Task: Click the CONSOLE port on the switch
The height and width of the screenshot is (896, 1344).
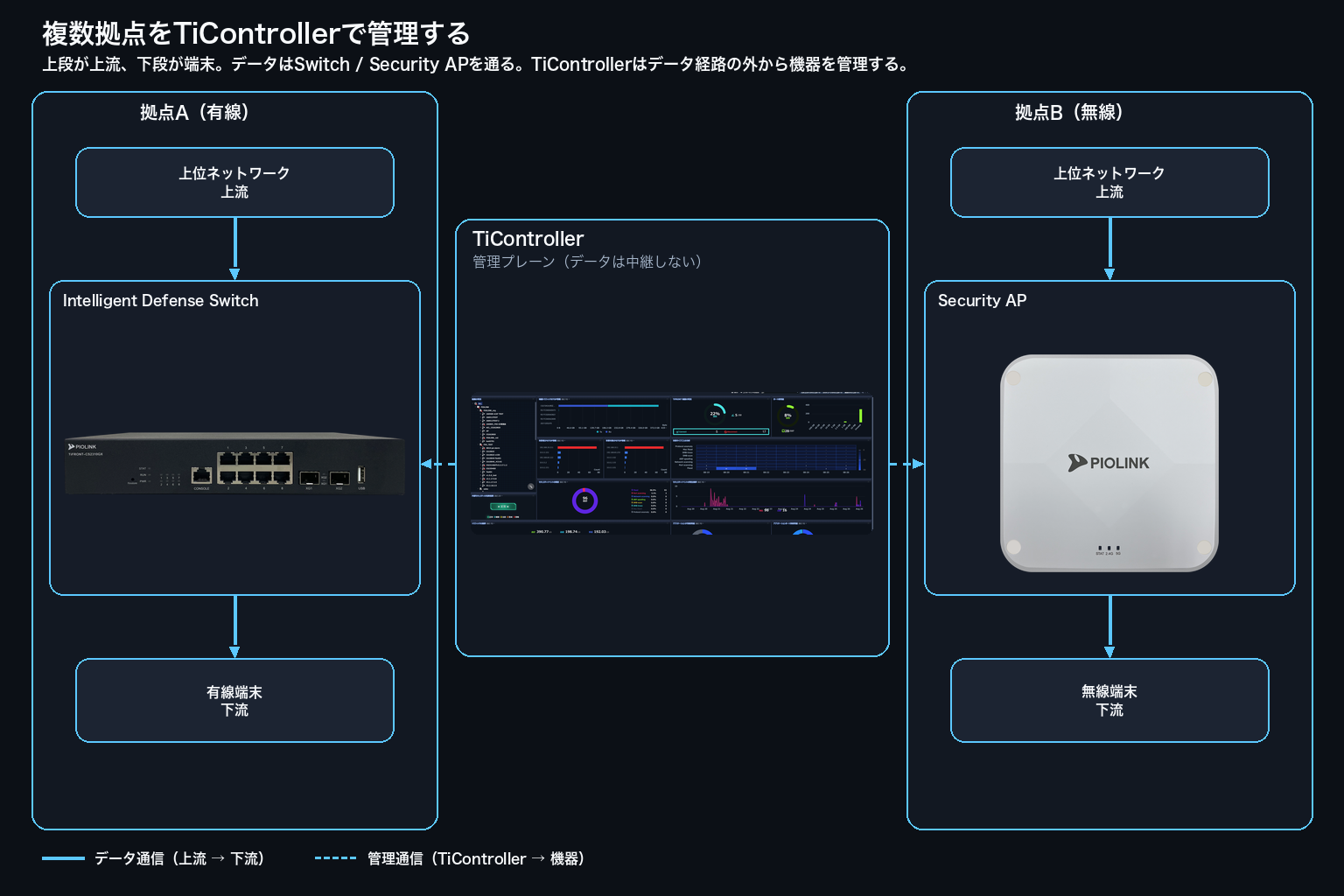Action: tap(201, 475)
